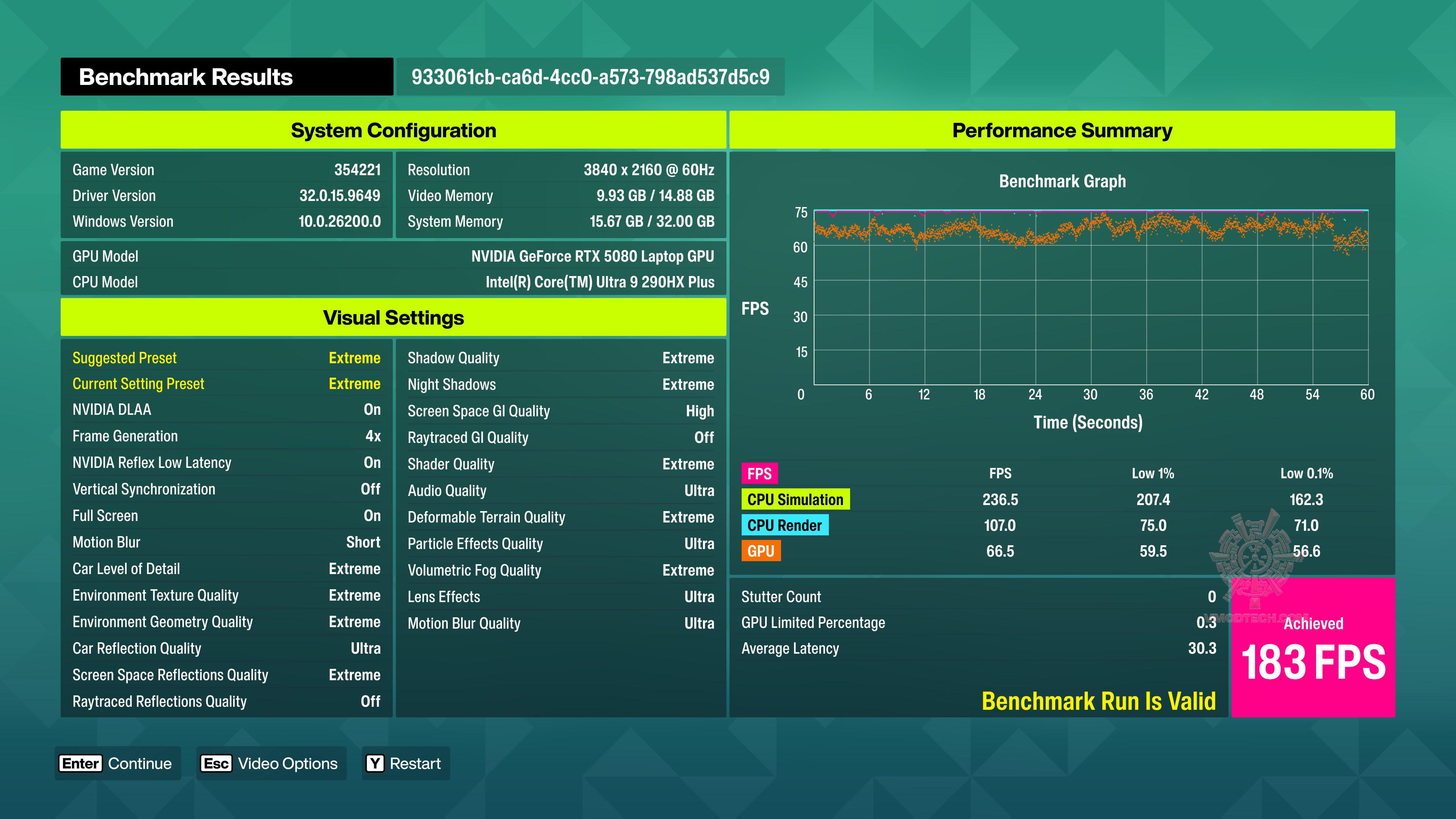Image resolution: width=1456 pixels, height=819 pixels.
Task: Click NVIDIA Reflex Low Latency row
Action: 226,463
